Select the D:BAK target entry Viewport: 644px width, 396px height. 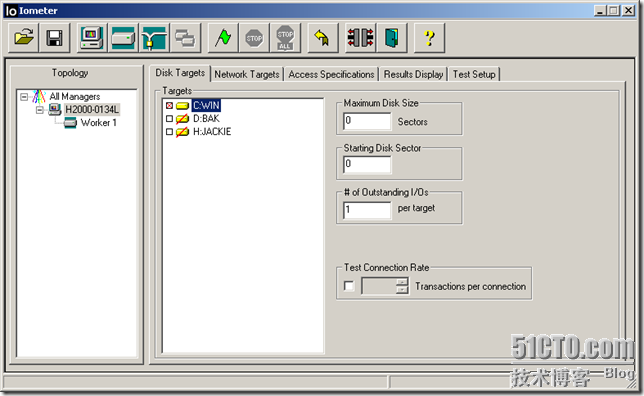point(206,119)
